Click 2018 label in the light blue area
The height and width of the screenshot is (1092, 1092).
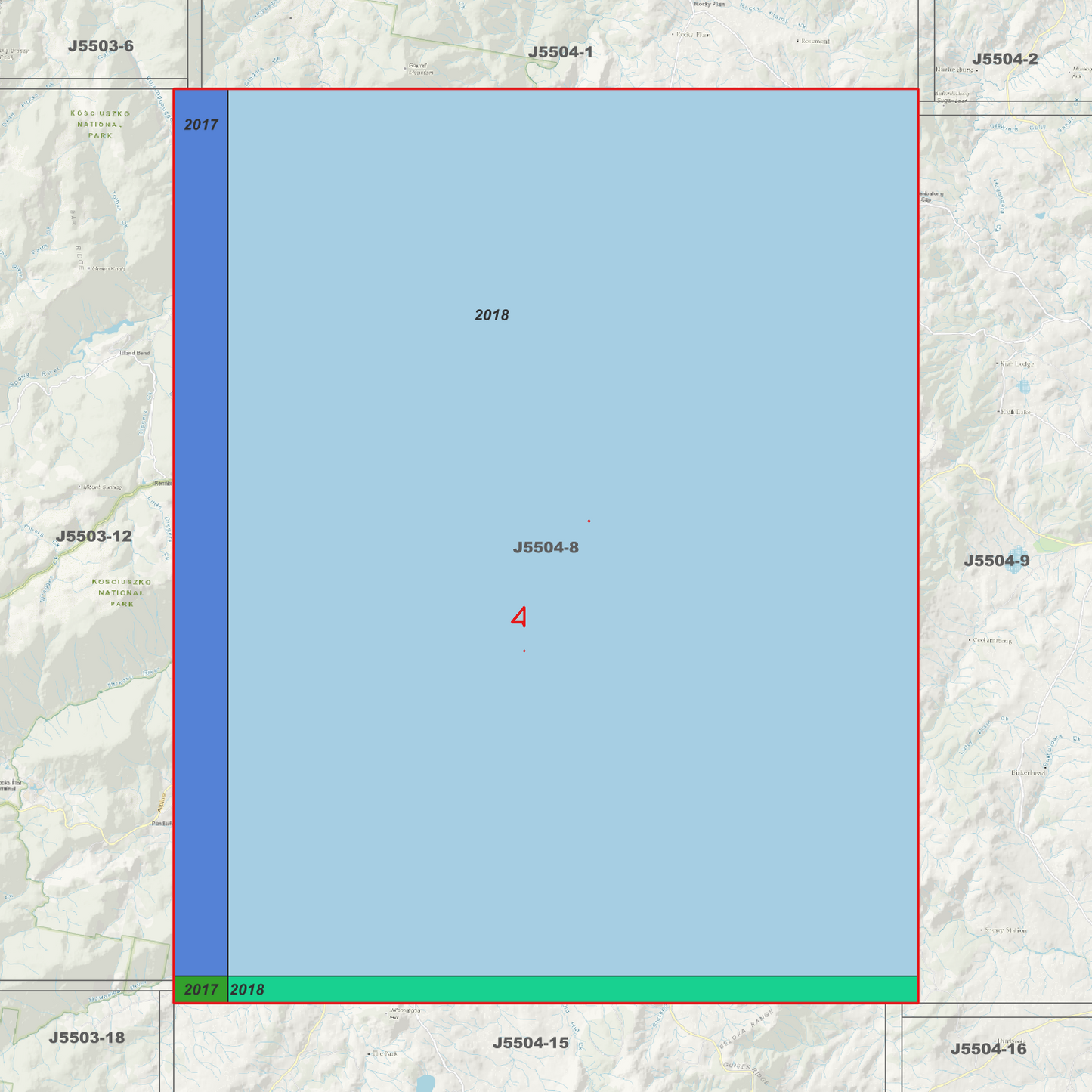point(491,315)
